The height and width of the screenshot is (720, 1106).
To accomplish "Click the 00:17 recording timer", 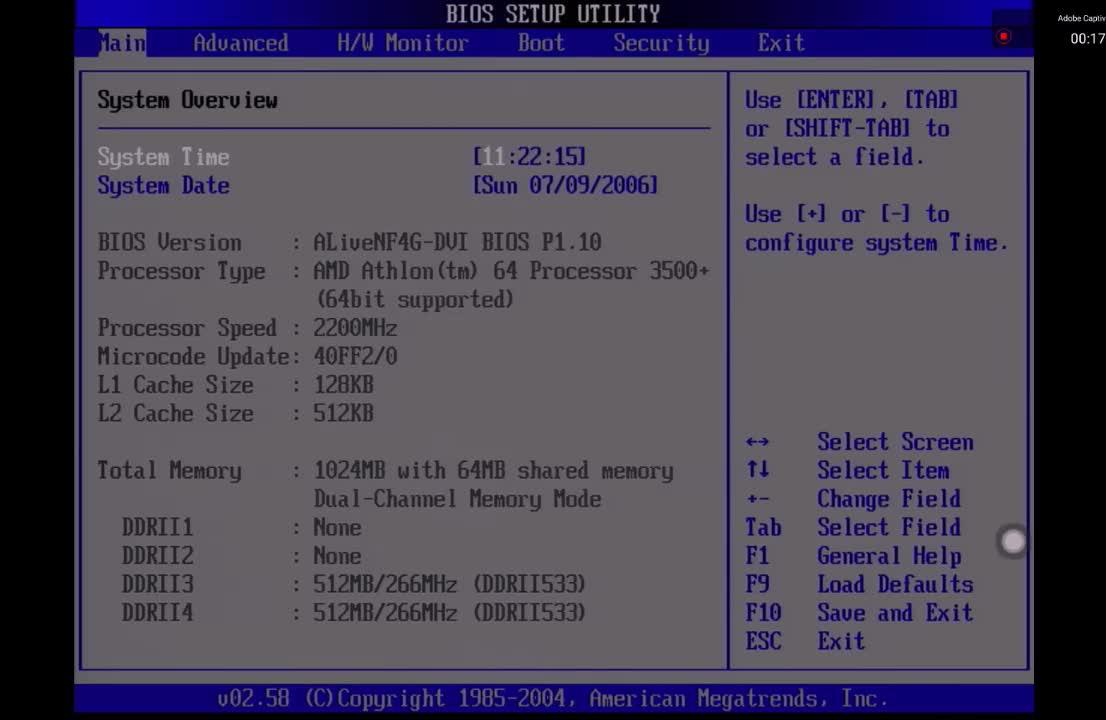I will [1087, 39].
